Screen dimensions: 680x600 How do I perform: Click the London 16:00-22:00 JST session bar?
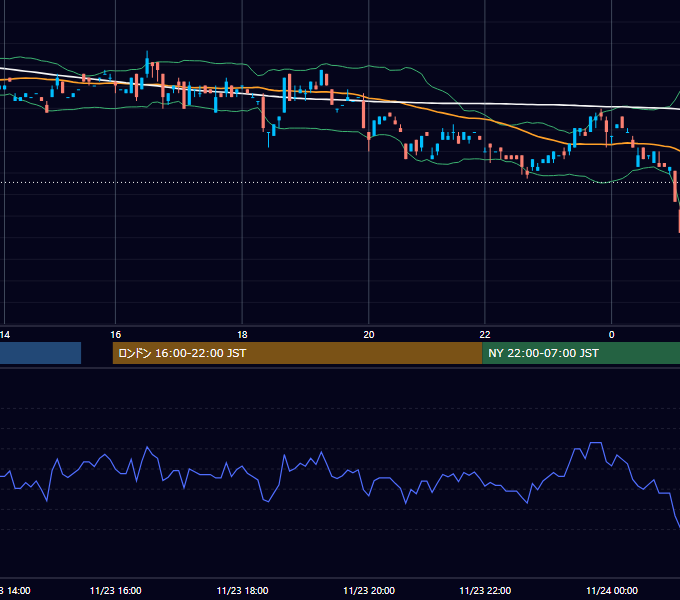(x=297, y=353)
